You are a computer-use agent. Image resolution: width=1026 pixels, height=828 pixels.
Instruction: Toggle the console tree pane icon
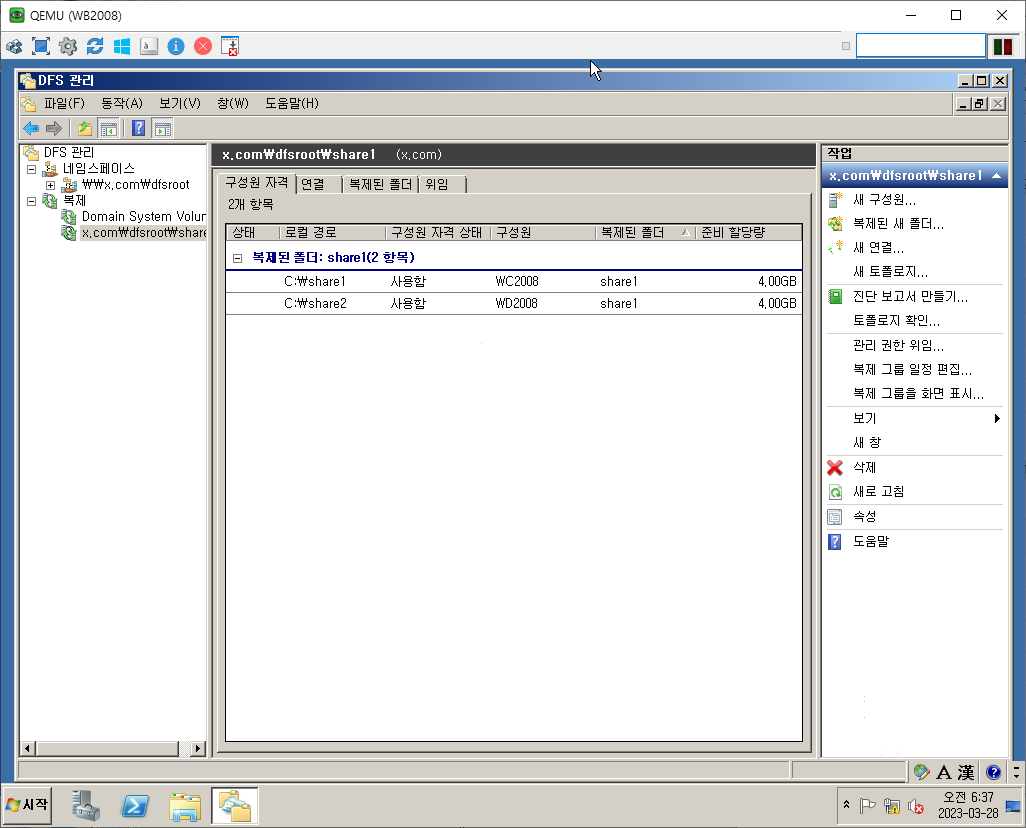click(x=109, y=128)
